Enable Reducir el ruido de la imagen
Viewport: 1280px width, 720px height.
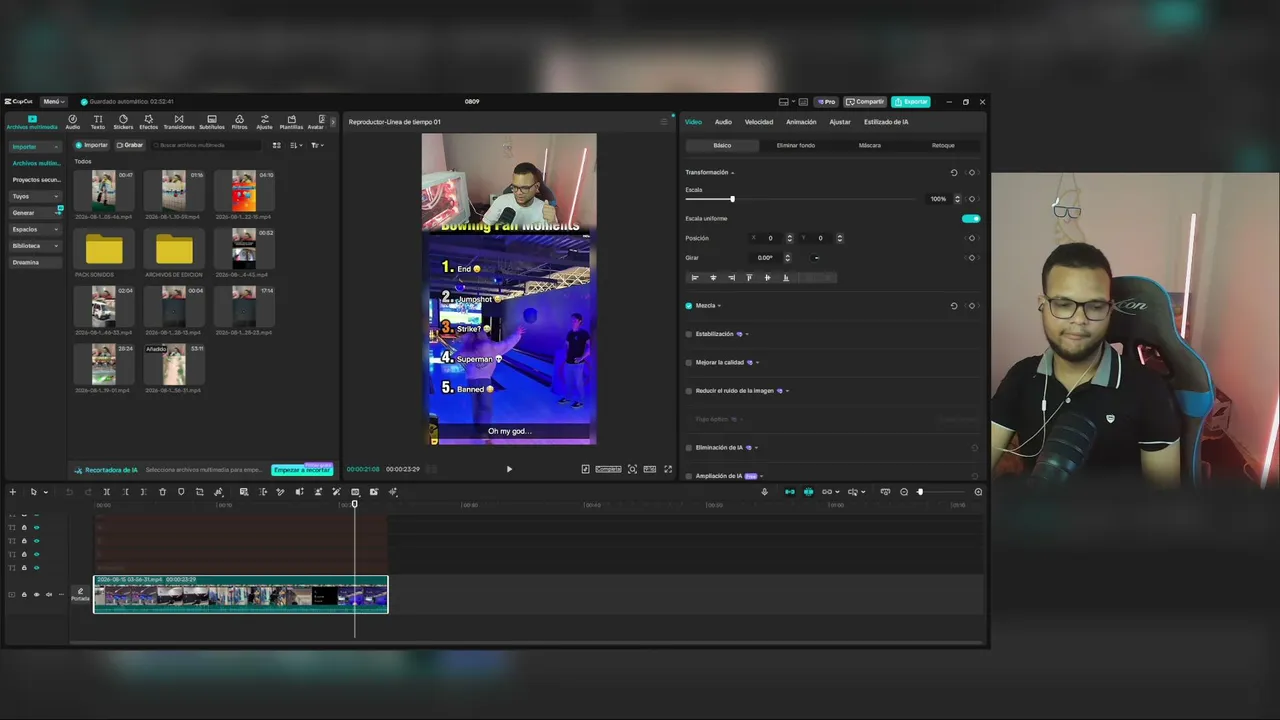point(689,391)
